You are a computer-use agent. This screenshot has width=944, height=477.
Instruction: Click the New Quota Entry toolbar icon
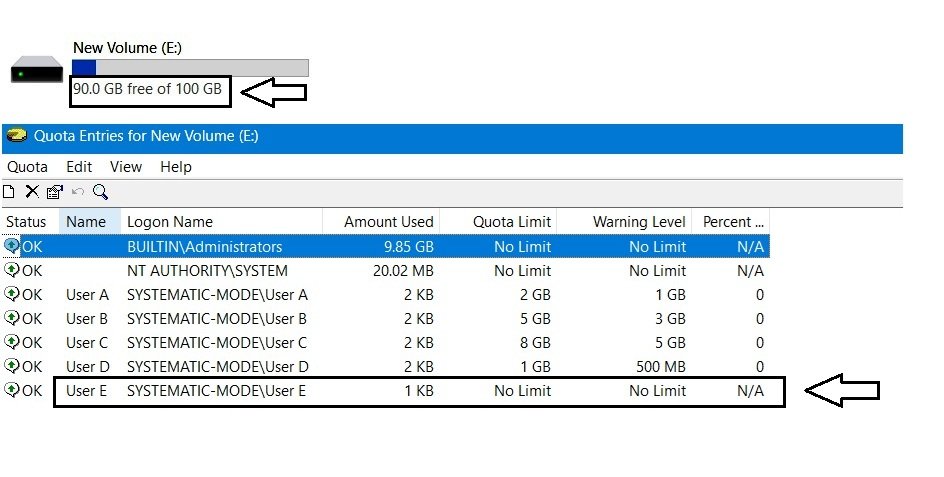[8, 192]
